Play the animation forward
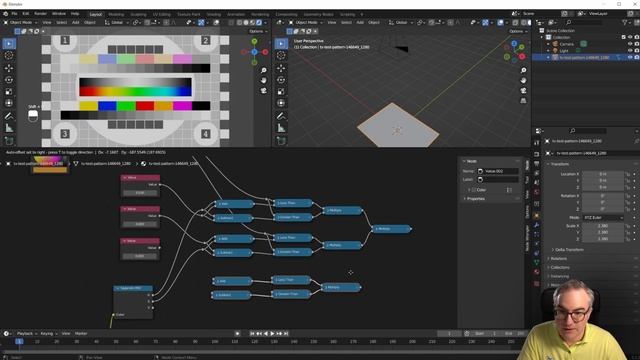Image resolution: width=640 pixels, height=360 pixels. click(272, 333)
